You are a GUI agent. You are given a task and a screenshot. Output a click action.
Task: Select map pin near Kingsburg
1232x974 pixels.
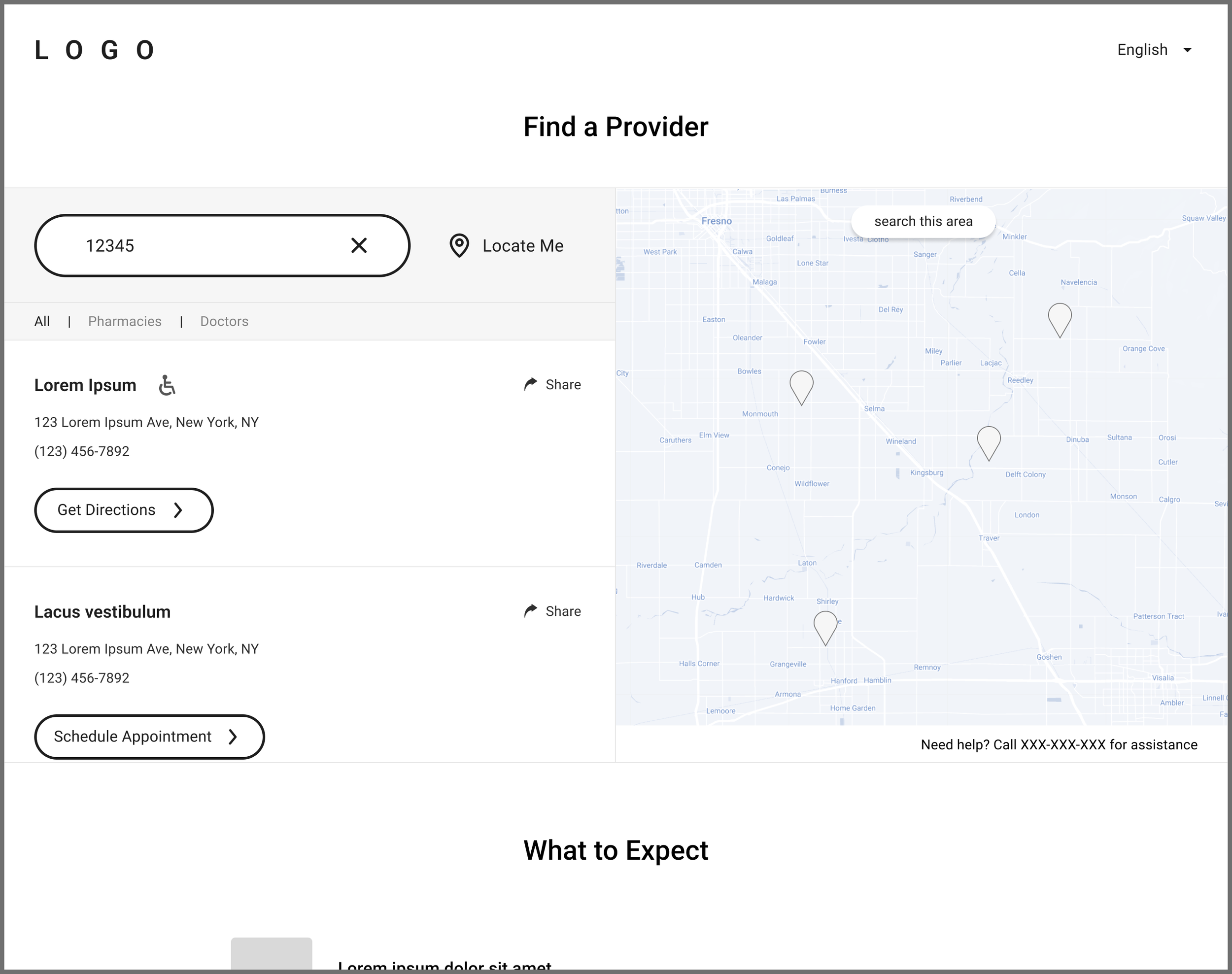pos(989,440)
